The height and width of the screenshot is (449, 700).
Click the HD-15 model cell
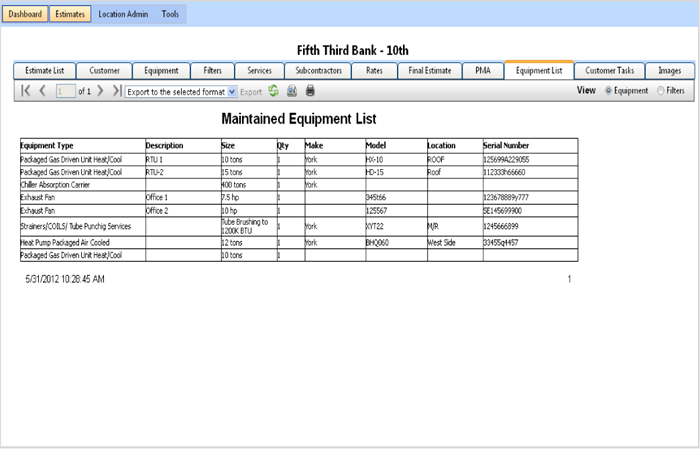[396, 172]
